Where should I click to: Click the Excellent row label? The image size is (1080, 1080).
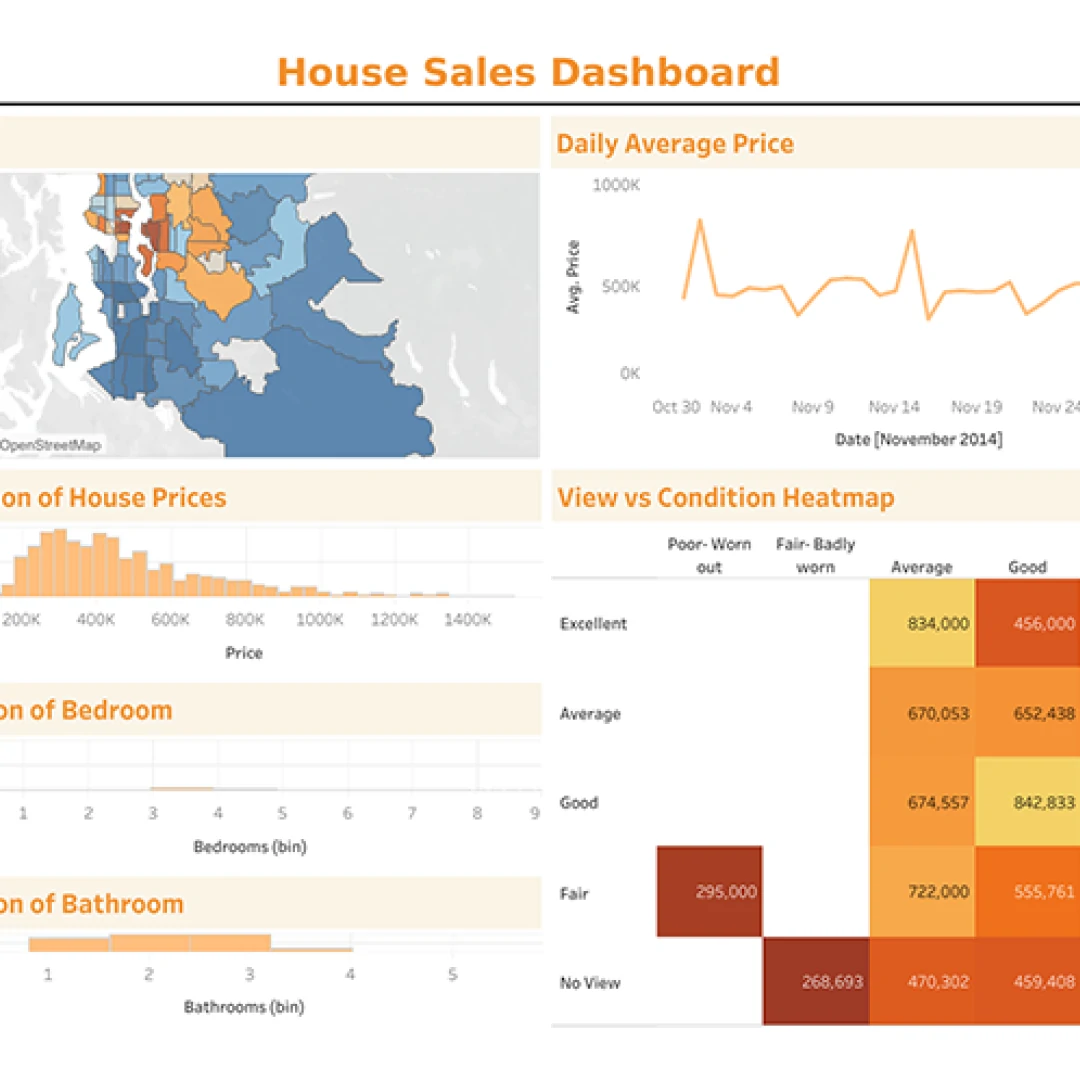click(x=593, y=623)
